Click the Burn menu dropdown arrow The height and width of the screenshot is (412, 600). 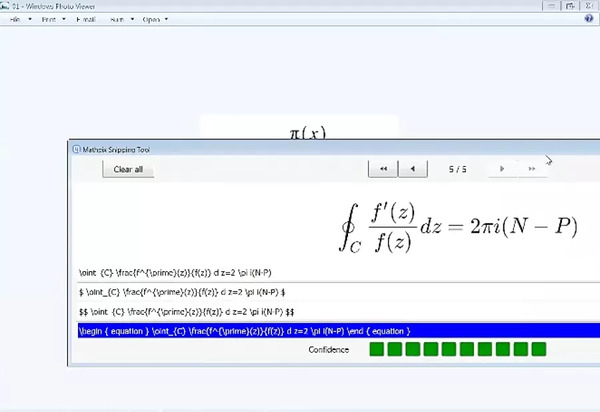132,19
